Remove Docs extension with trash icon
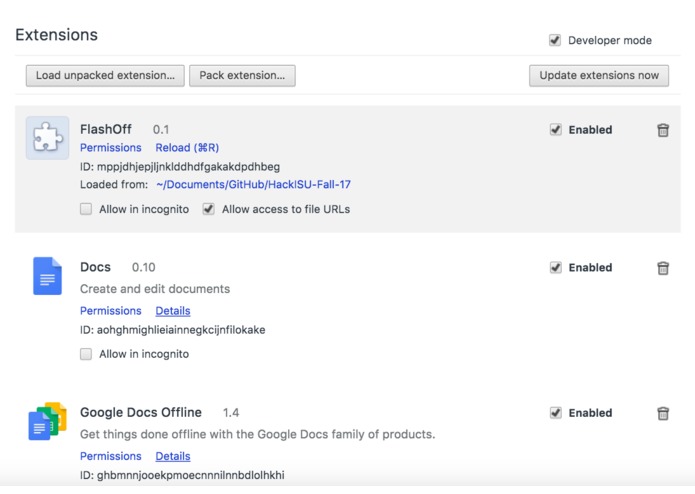Image resolution: width=695 pixels, height=494 pixels. coord(663,268)
